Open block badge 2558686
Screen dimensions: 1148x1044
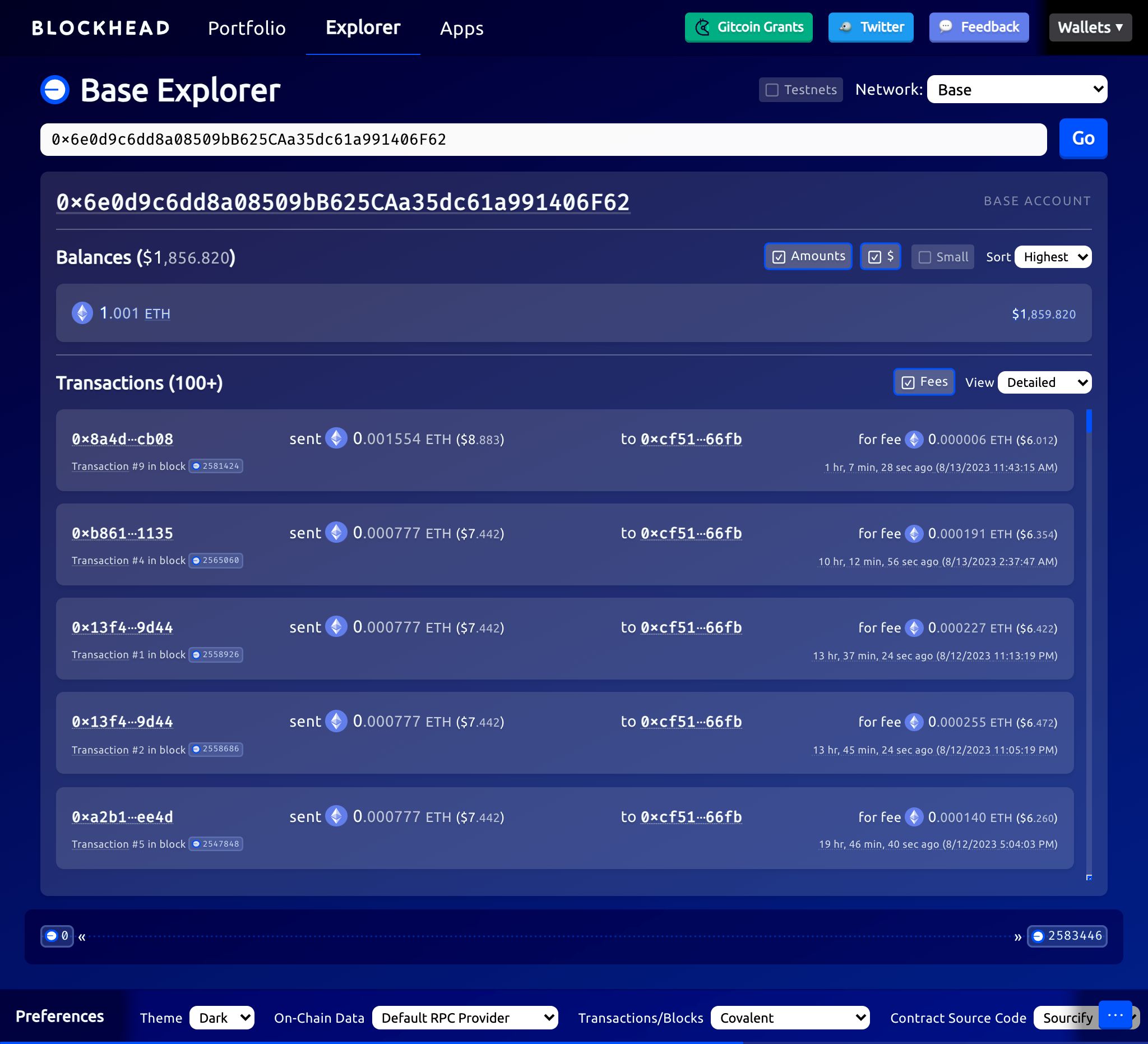[x=216, y=749]
